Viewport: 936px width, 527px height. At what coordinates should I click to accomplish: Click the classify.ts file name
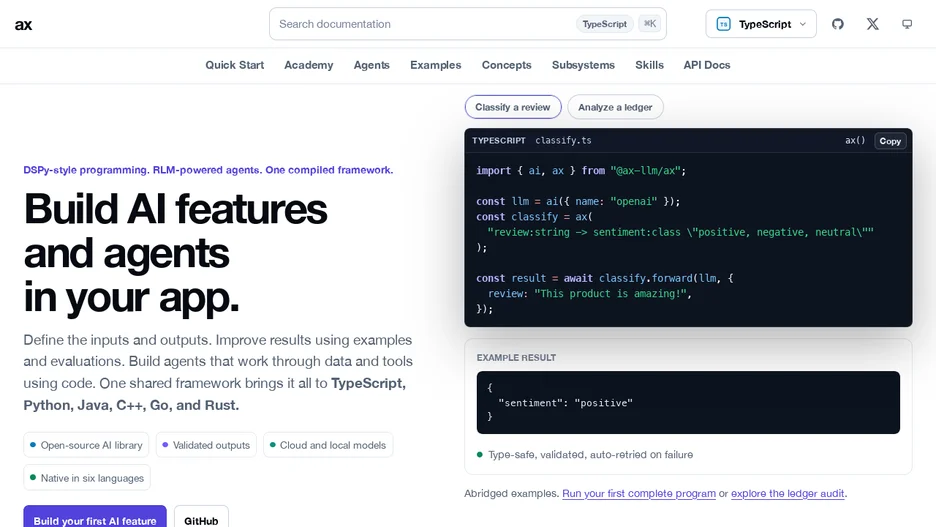click(563, 140)
